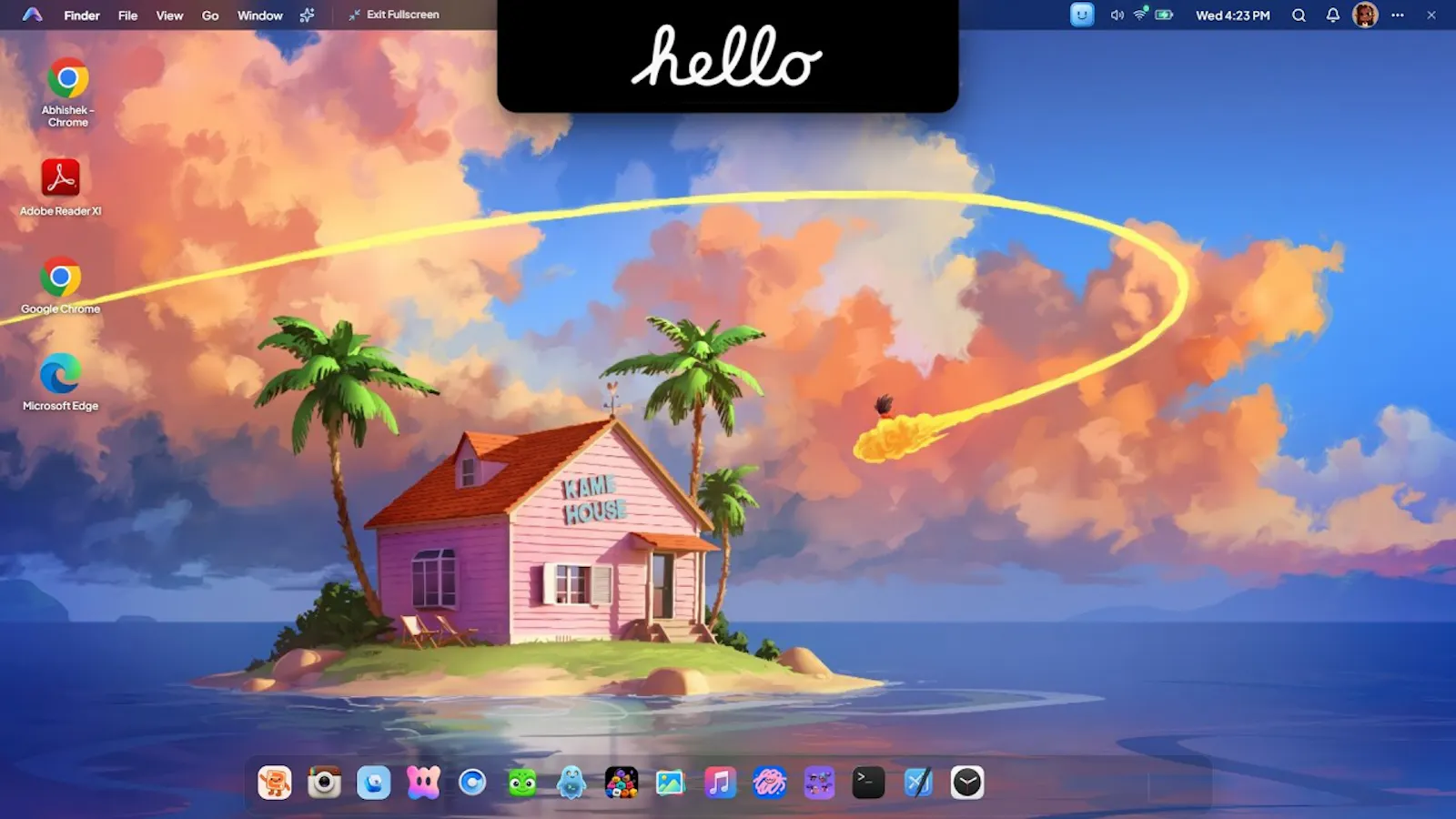Viewport: 1456px width, 819px height.
Task: Click the Wed 4:23 PM clock
Action: [x=1232, y=15]
